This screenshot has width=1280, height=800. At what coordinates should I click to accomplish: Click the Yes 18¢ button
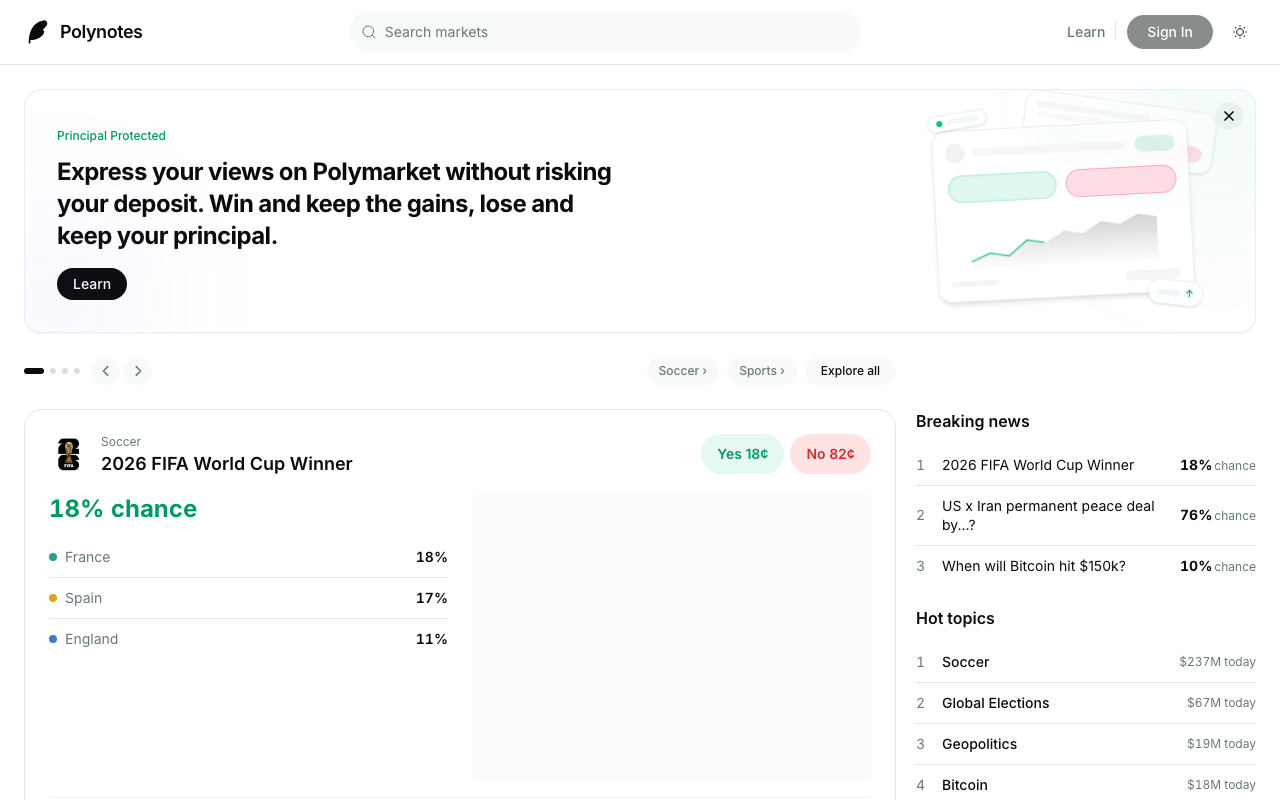(x=742, y=454)
